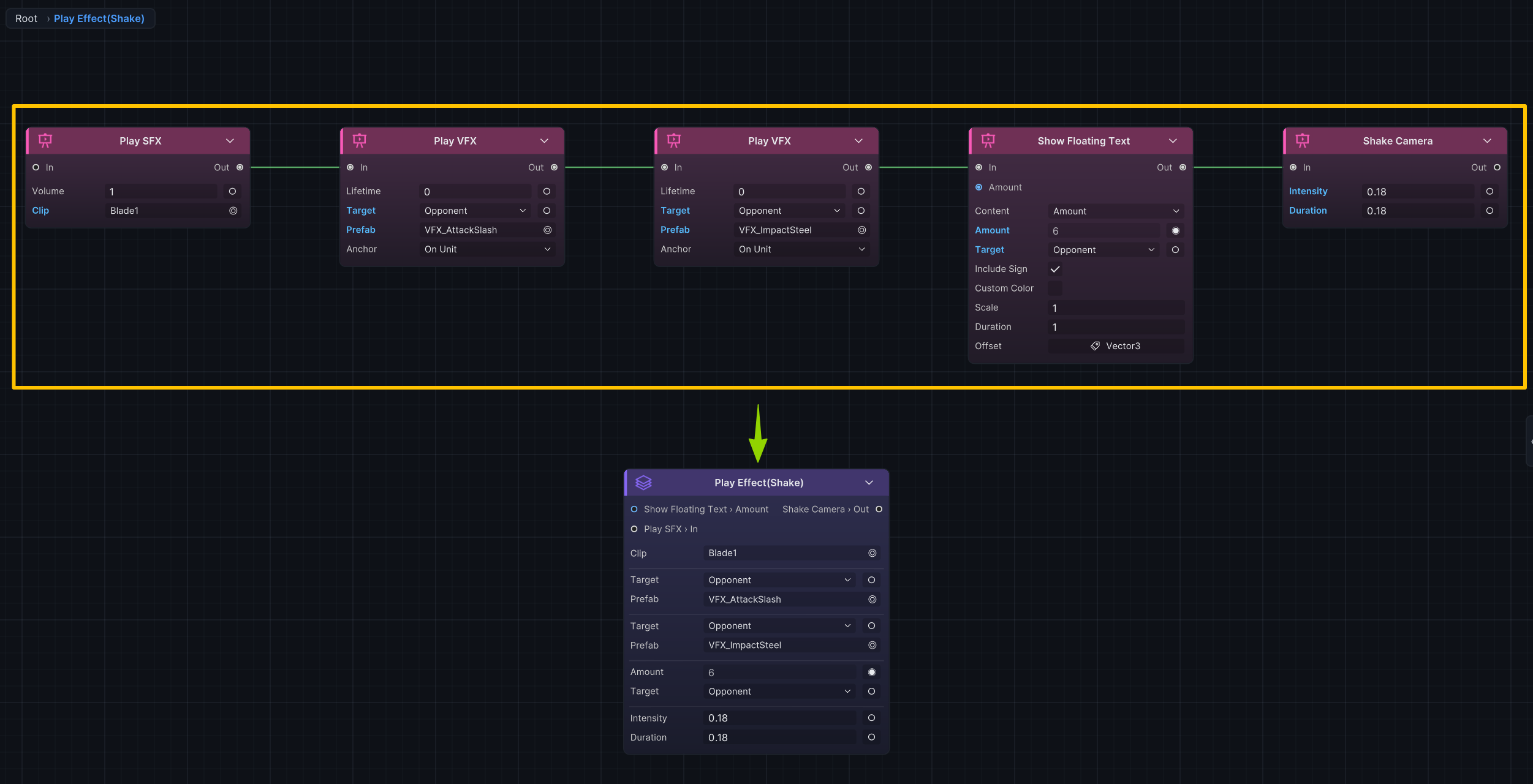
Task: Click the Vector3 tag icon in Offset
Action: coord(1096,346)
